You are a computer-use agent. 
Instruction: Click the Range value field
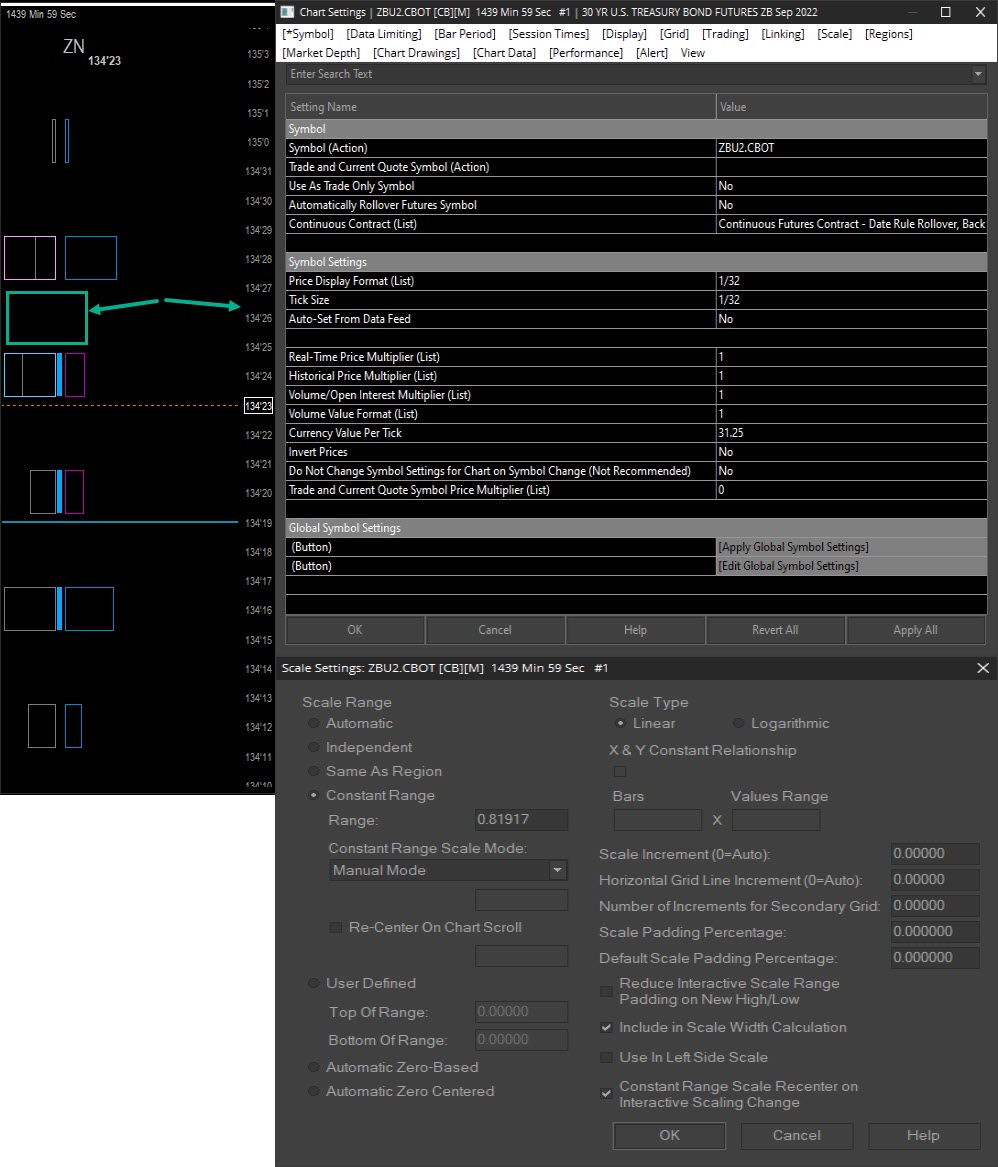(521, 819)
